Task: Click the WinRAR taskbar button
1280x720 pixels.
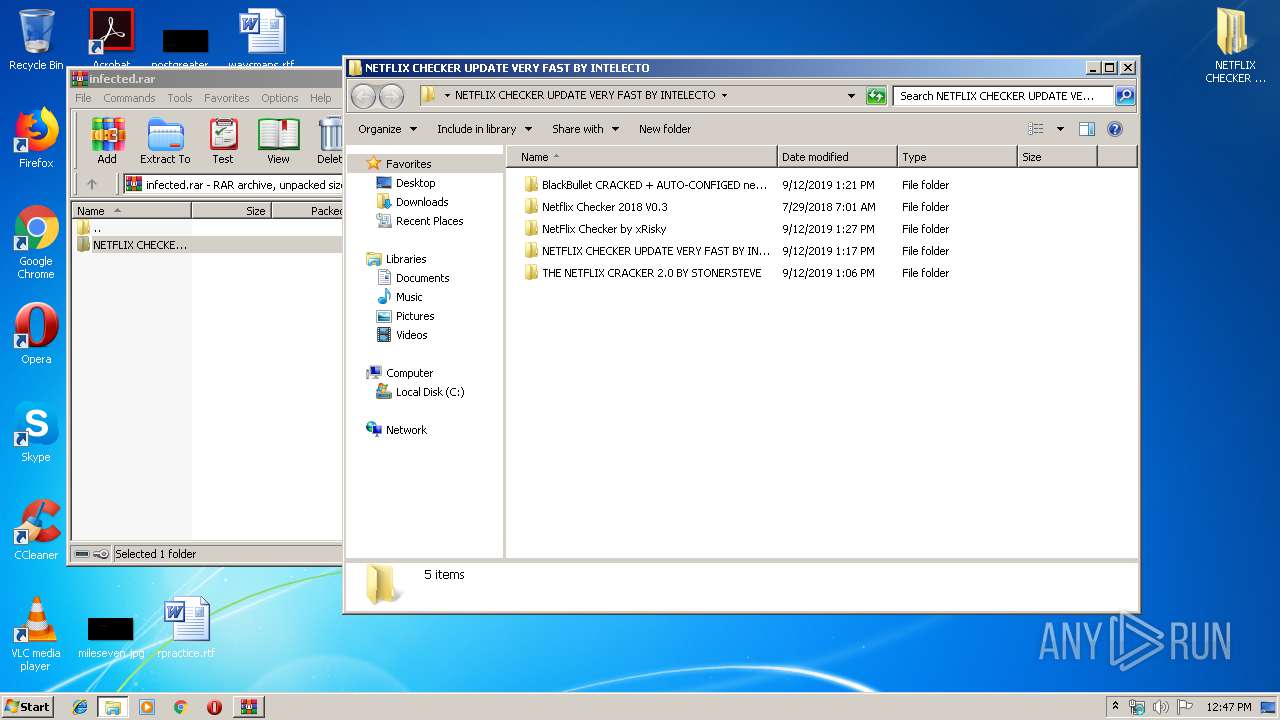Action: [248, 707]
